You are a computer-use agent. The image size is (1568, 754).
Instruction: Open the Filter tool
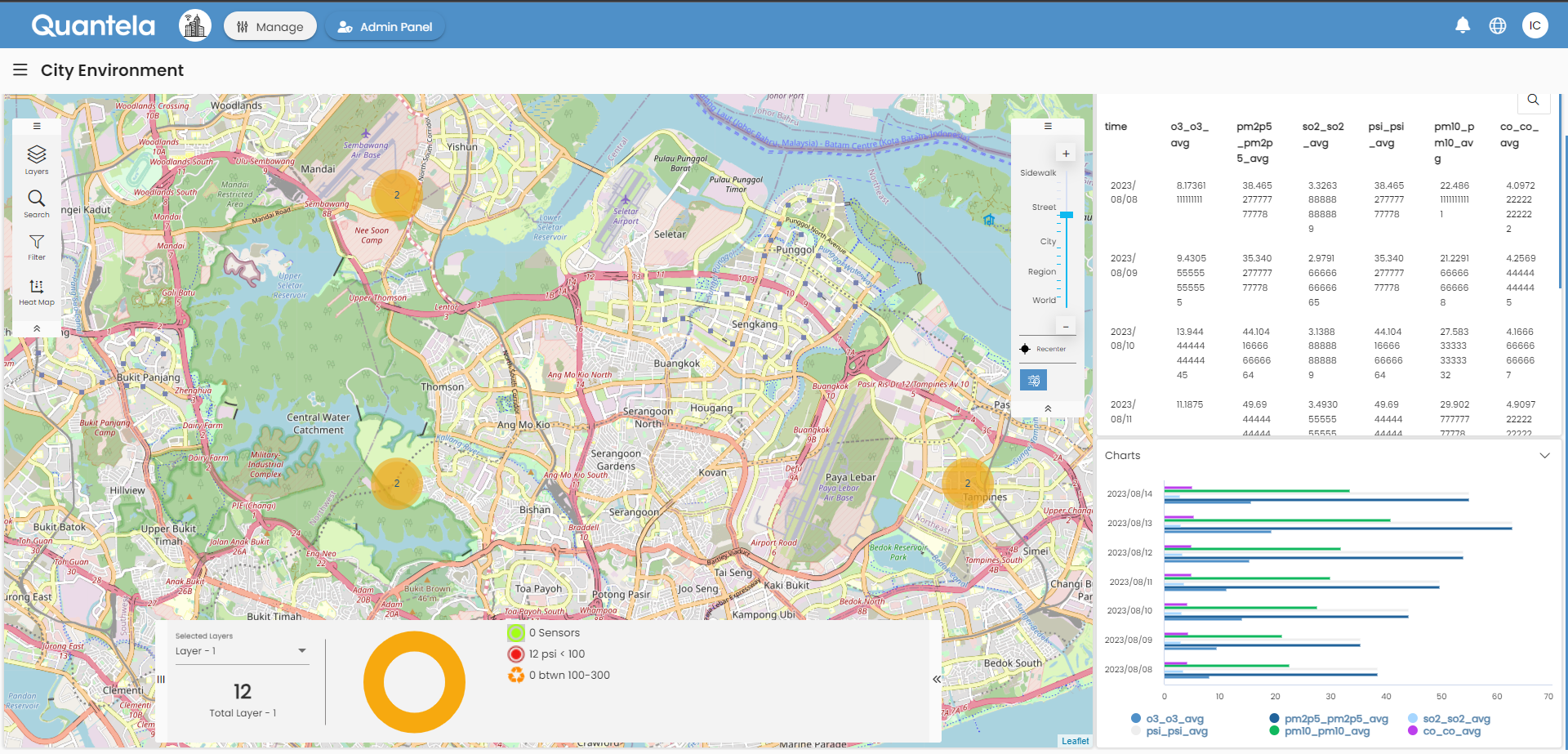point(37,248)
